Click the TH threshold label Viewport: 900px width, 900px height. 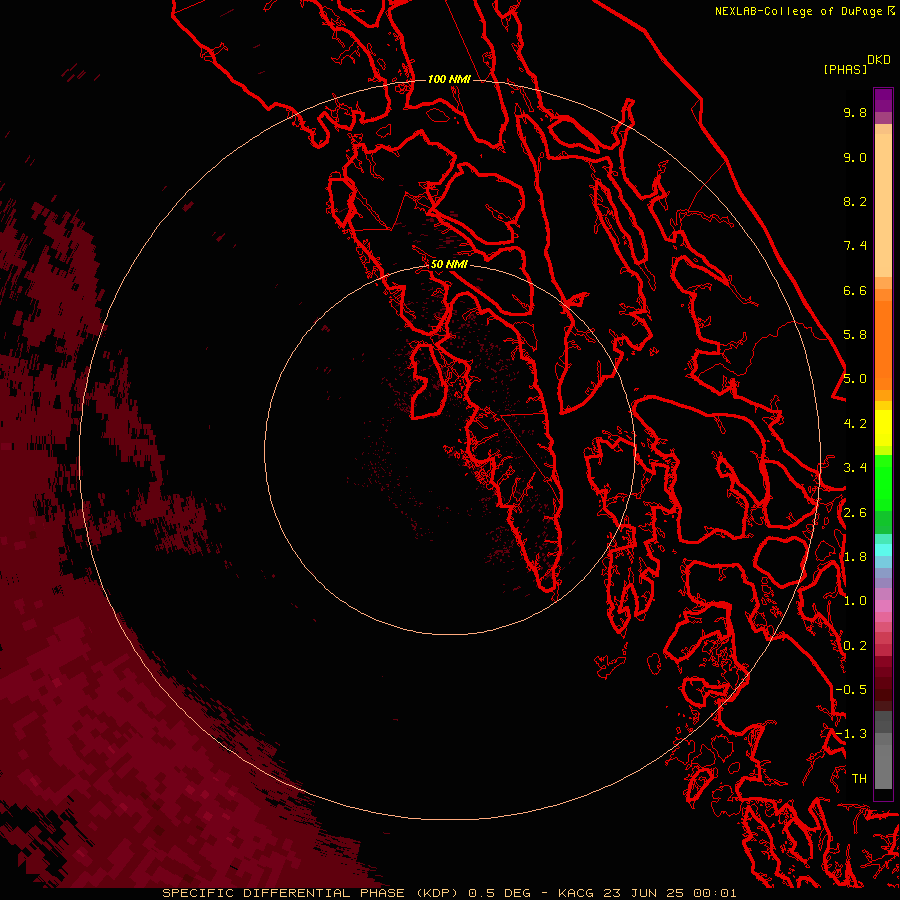tap(859, 779)
